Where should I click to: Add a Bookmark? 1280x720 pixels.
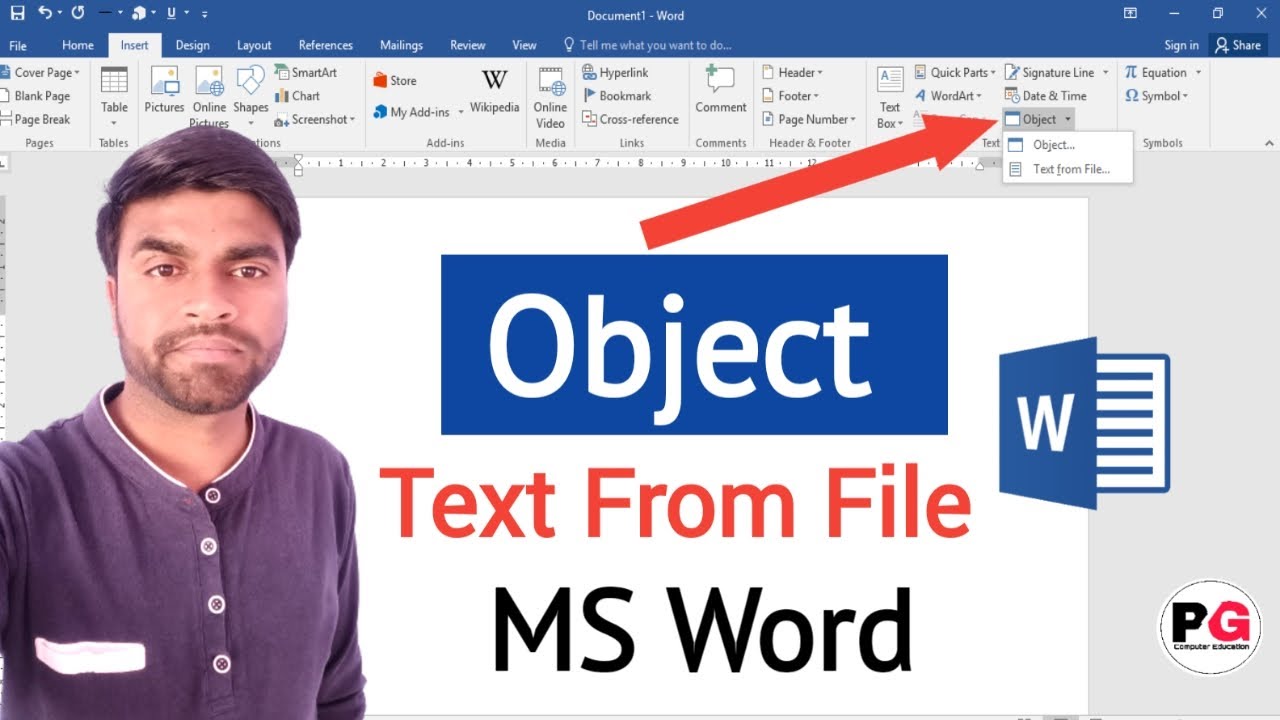click(616, 96)
